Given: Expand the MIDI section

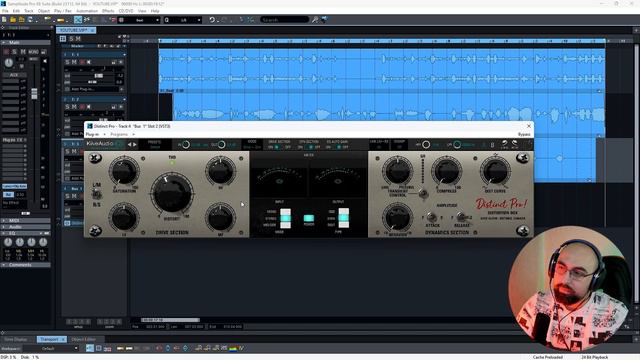Looking at the screenshot, I should click(3, 220).
